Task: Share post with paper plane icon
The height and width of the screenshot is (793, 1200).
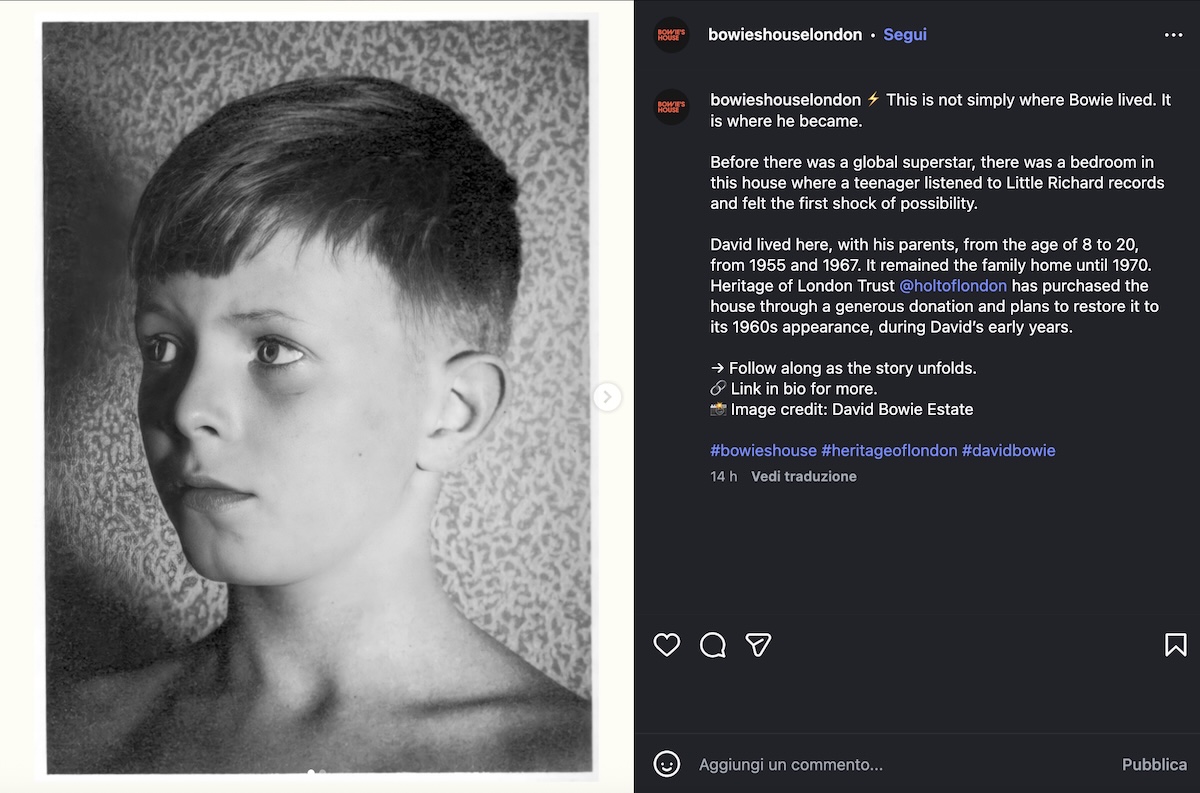Action: (759, 645)
